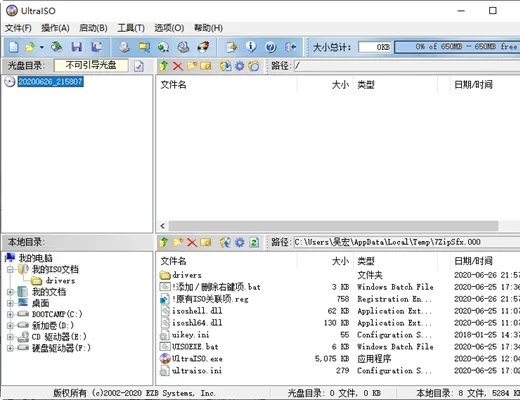
Task: Expand the 我的文档 tree node
Action: coord(10,292)
